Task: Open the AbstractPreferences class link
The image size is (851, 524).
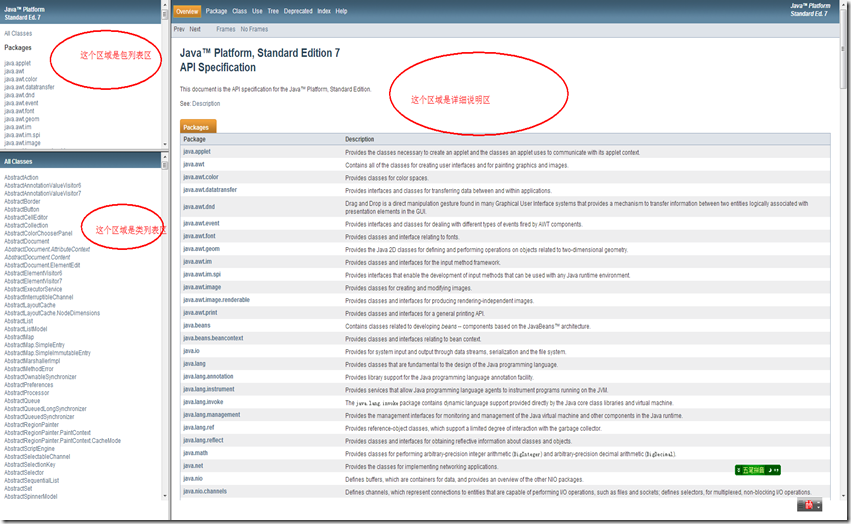Action: [29, 385]
